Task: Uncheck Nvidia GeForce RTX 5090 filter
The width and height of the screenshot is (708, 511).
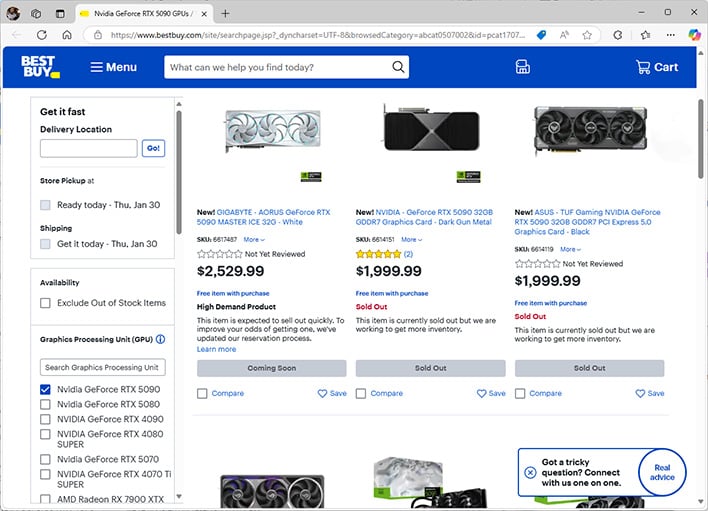Action: pos(45,389)
